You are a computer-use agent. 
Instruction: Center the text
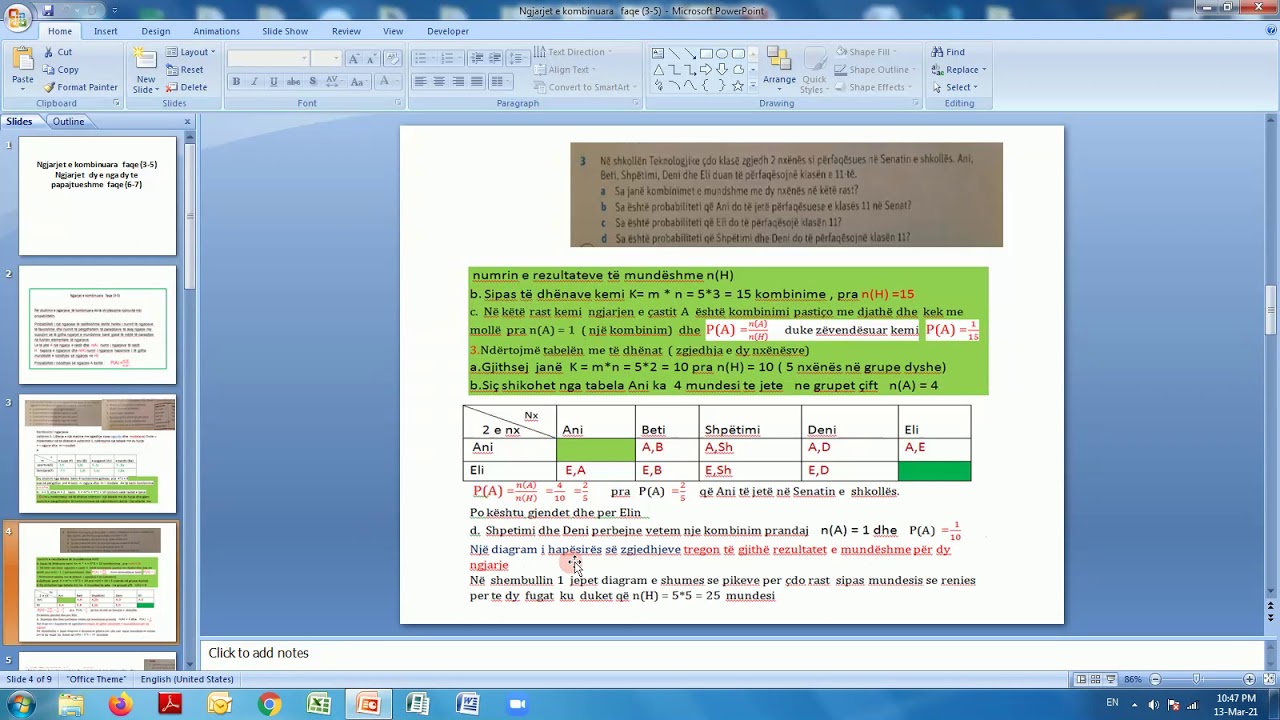pos(439,82)
